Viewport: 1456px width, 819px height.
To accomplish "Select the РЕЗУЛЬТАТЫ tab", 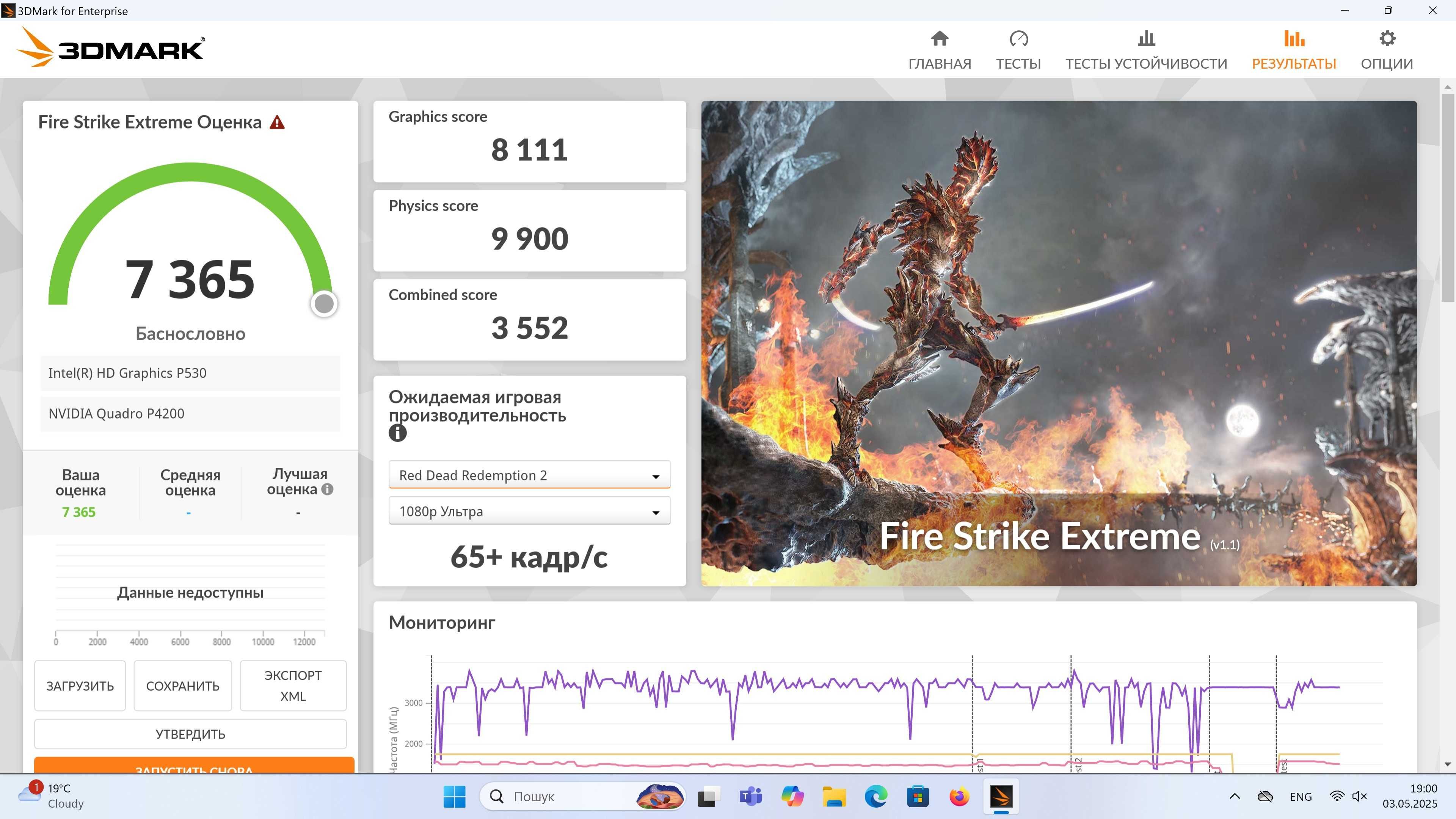I will click(x=1294, y=50).
